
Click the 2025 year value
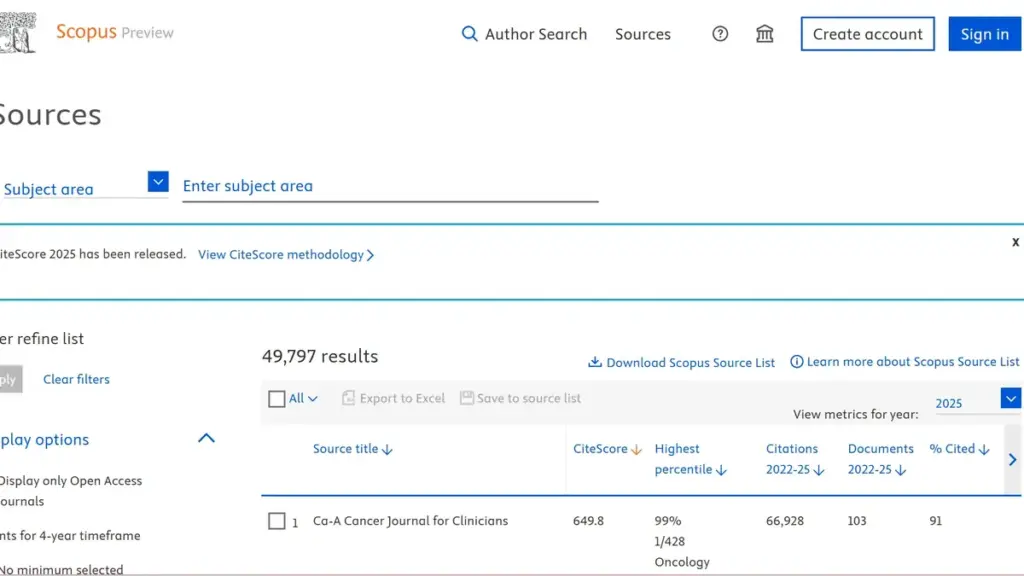949,404
